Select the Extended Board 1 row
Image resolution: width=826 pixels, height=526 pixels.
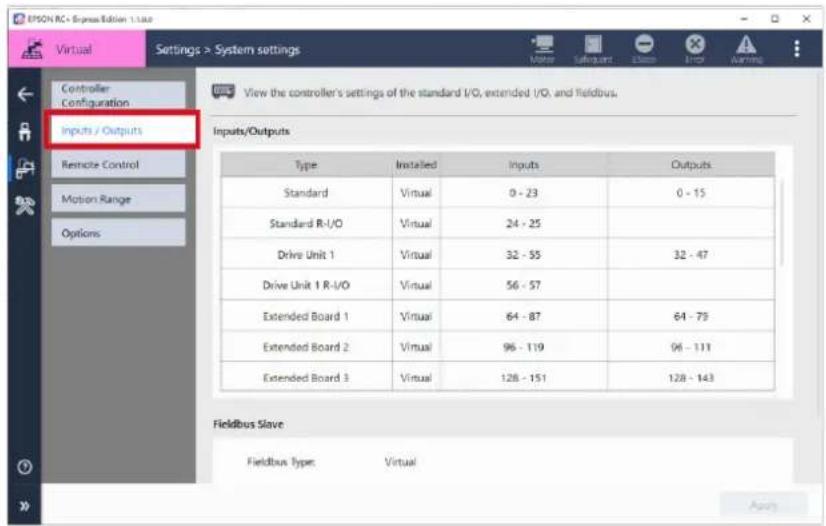coord(498,316)
